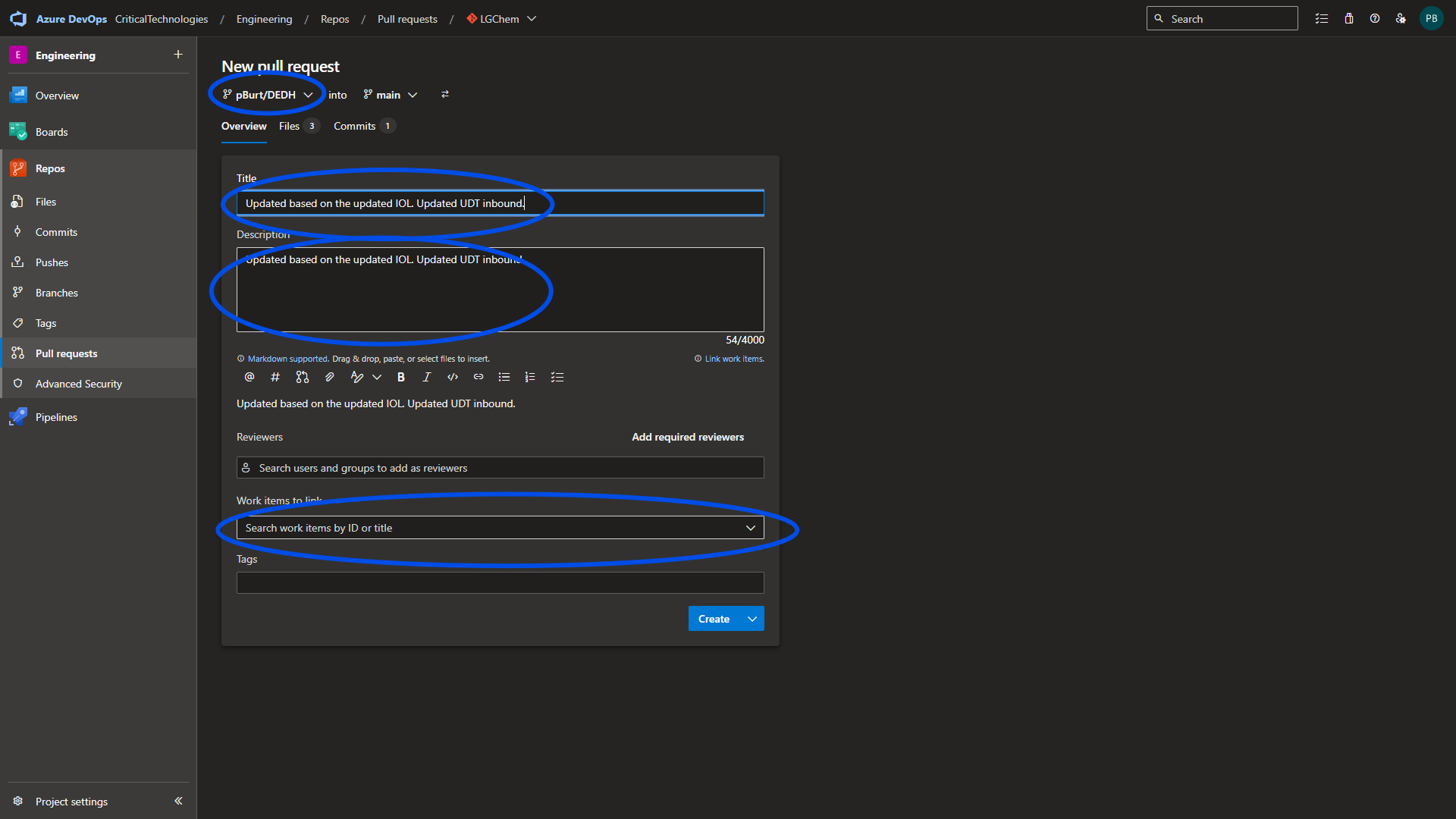Insert a hyperlink with link icon

click(x=479, y=377)
